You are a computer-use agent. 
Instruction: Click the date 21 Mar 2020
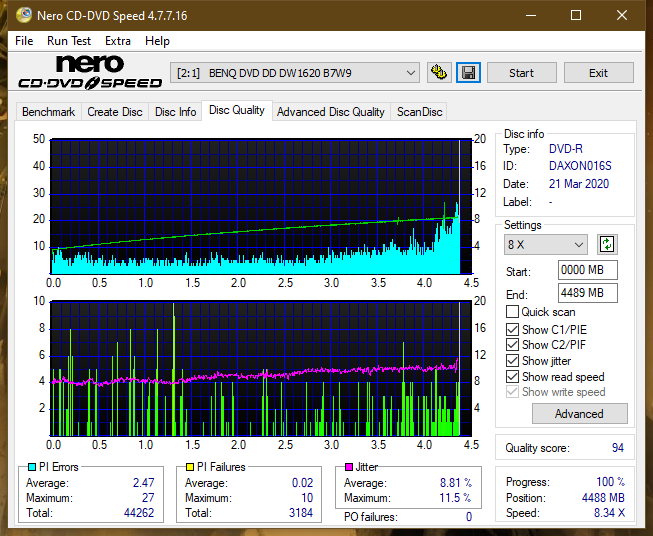pos(579,184)
